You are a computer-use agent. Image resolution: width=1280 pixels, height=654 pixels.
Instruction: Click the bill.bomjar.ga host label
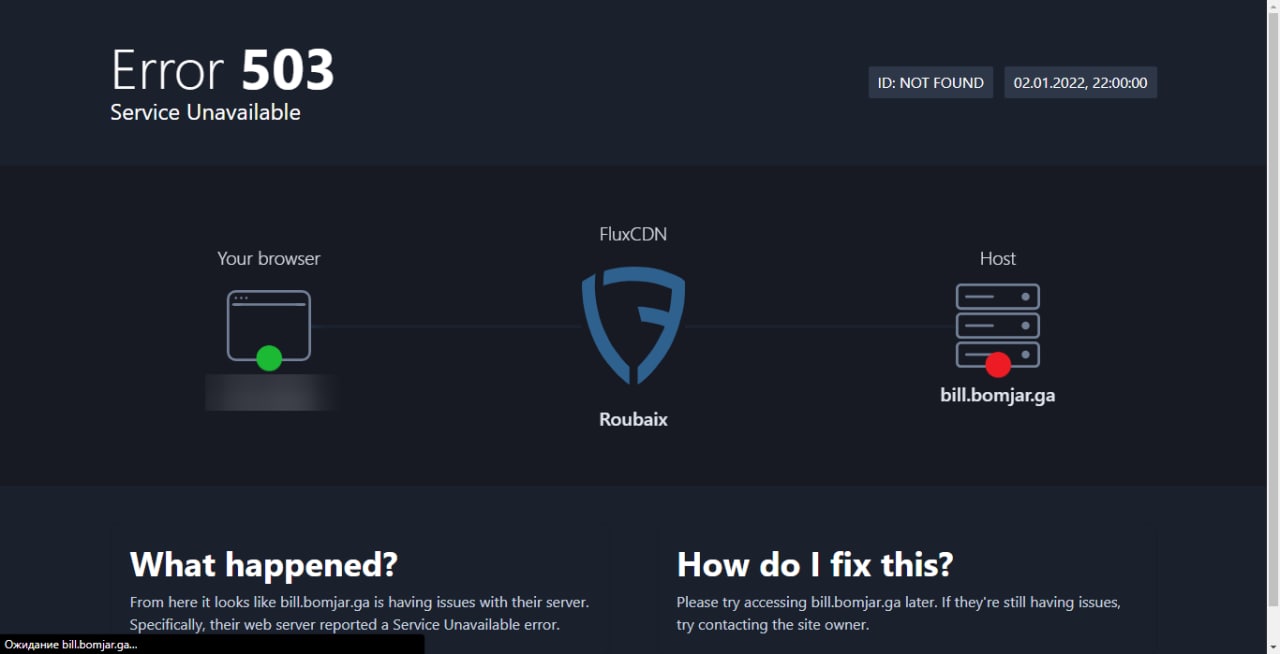997,395
